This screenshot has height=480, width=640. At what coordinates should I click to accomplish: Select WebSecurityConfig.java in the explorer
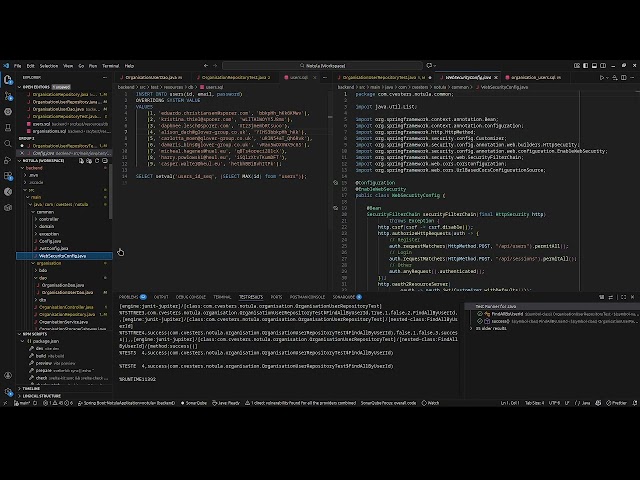click(62, 256)
